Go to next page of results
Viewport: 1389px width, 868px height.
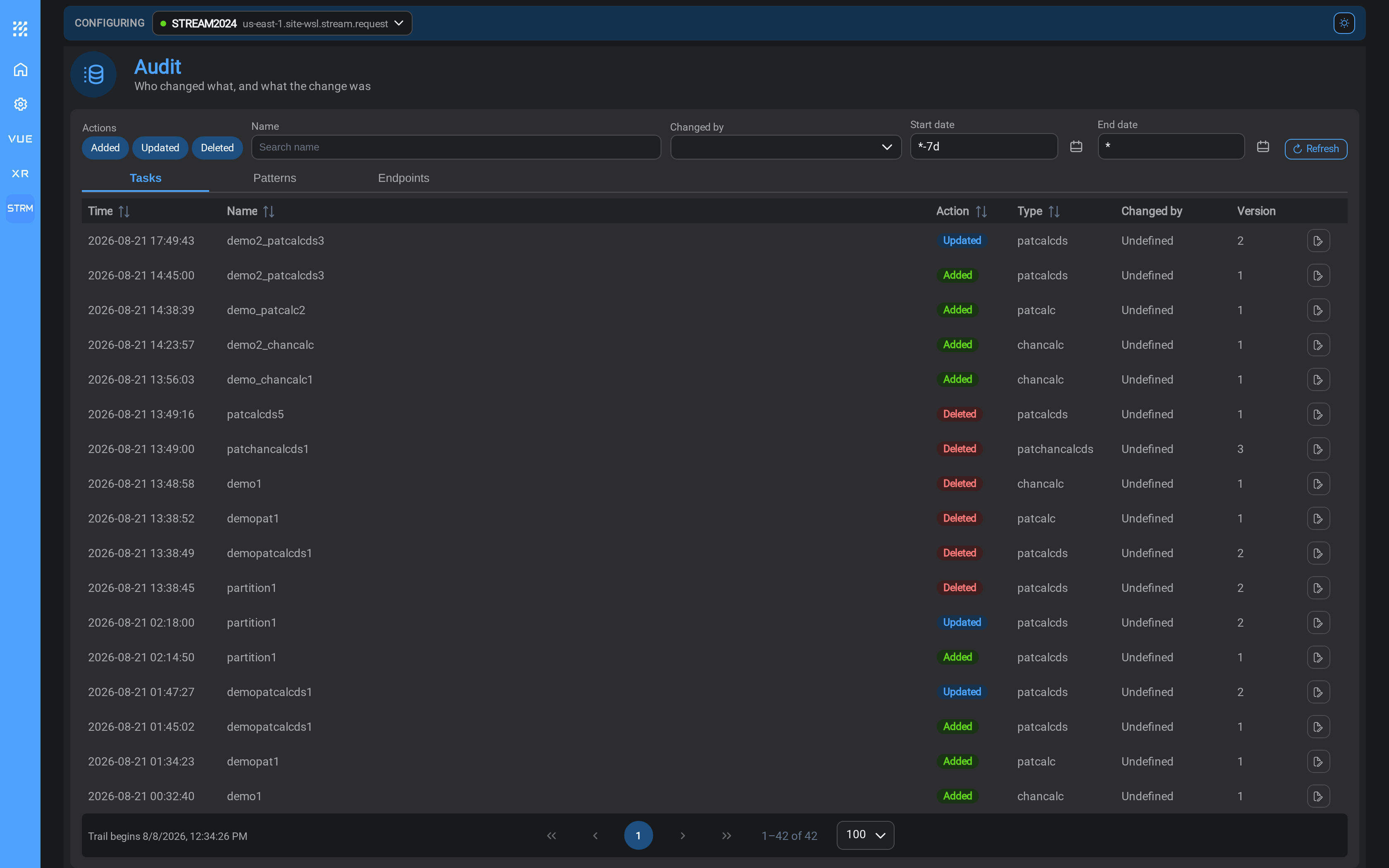tap(683, 836)
